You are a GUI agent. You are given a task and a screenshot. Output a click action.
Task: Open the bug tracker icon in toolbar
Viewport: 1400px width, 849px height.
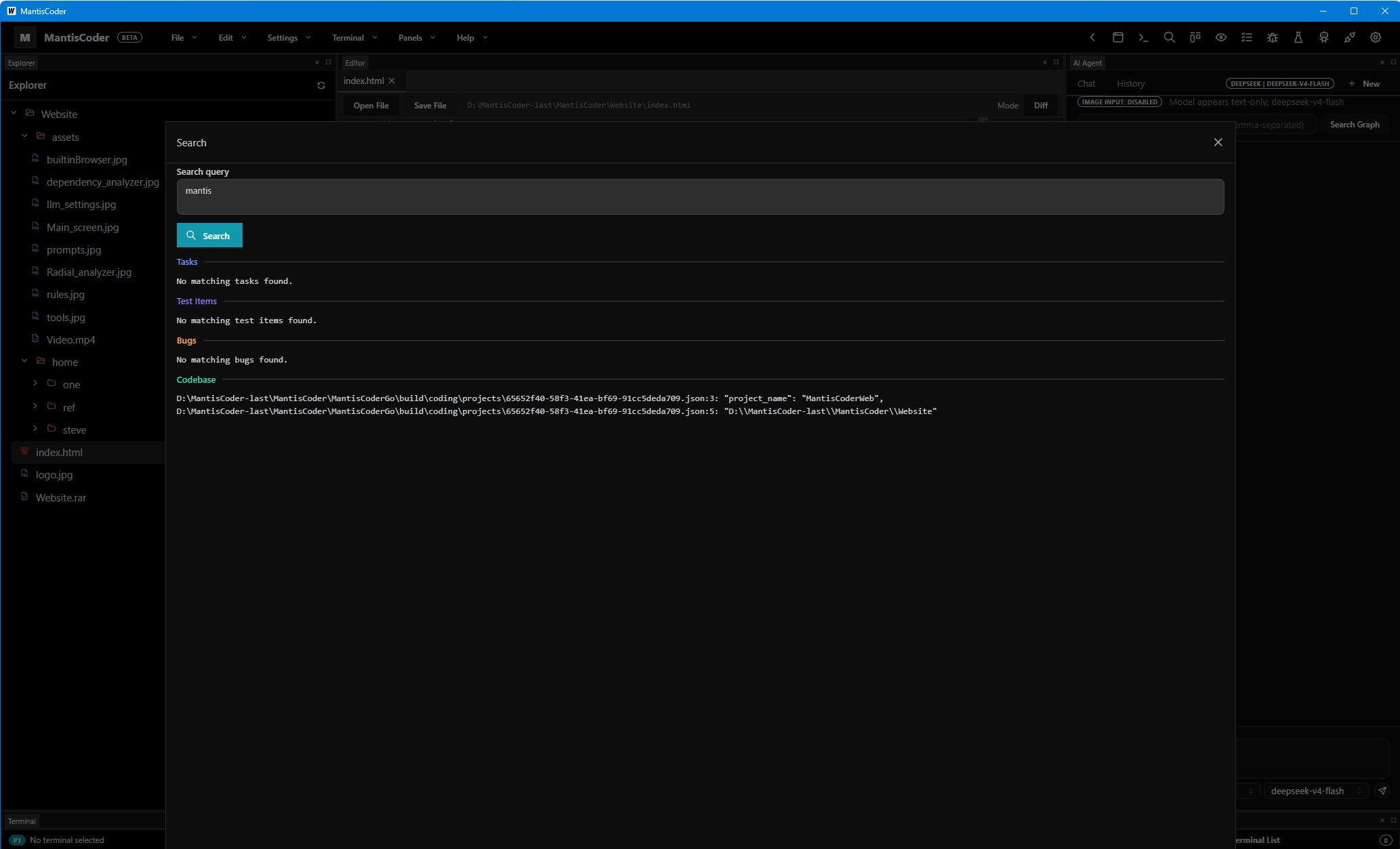[1273, 38]
